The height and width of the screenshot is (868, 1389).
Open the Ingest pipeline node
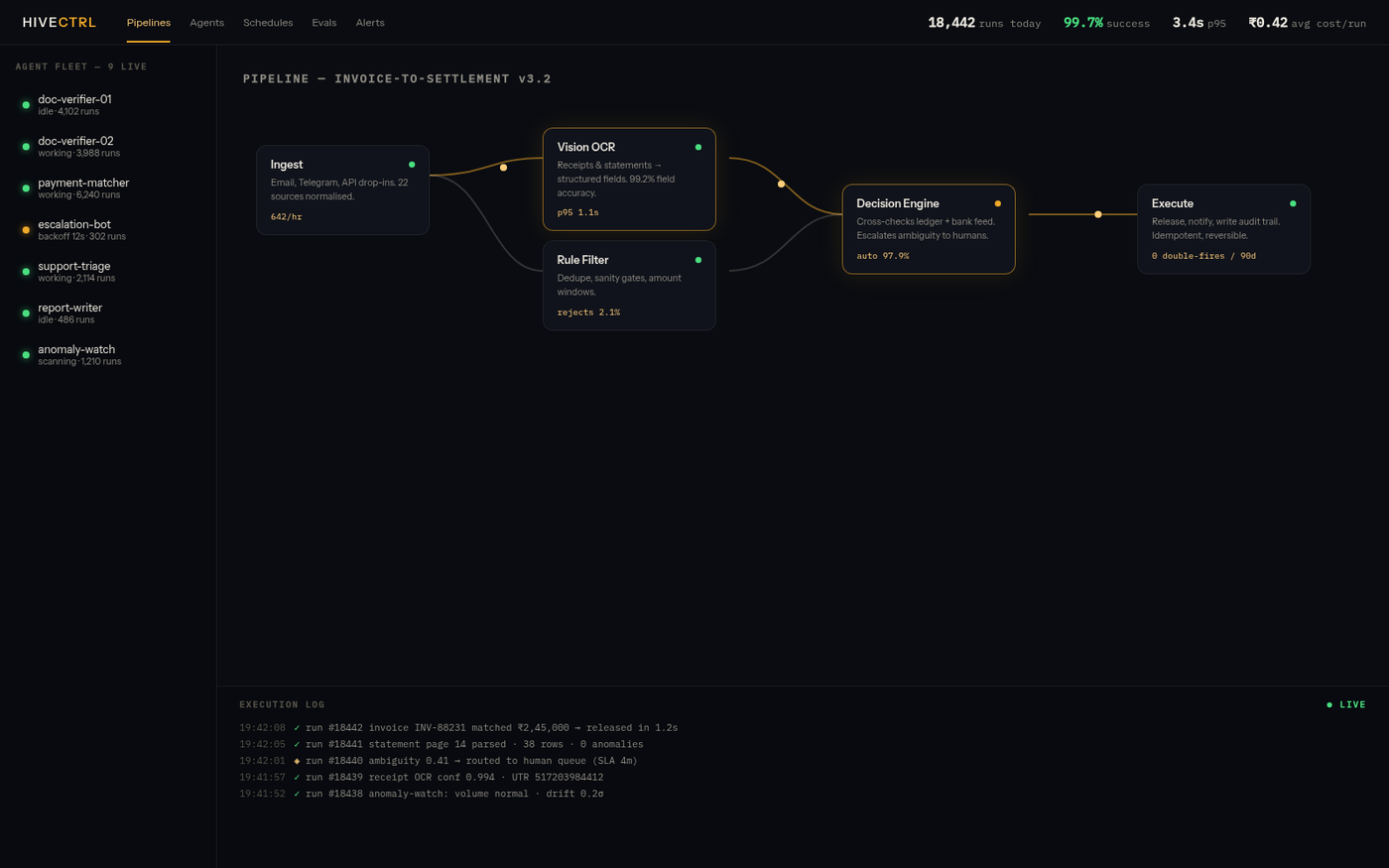pyautogui.click(x=342, y=189)
